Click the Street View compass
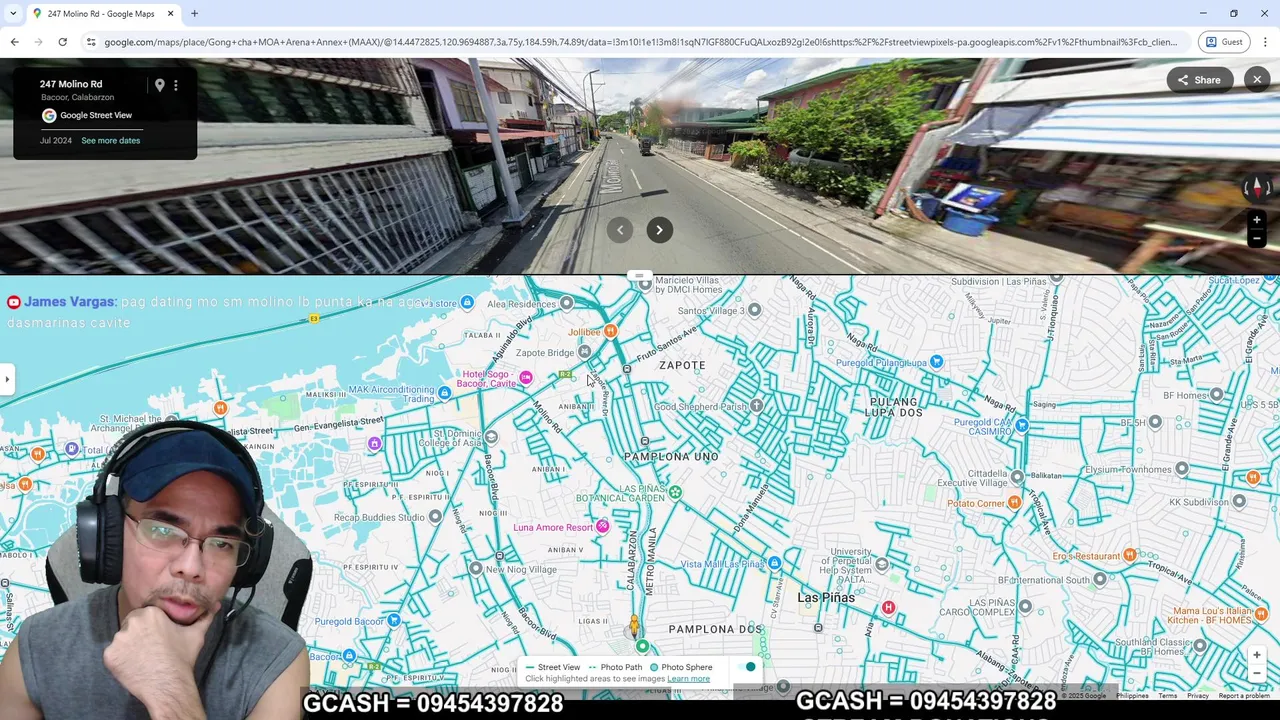This screenshot has width=1280, height=720. click(1257, 188)
